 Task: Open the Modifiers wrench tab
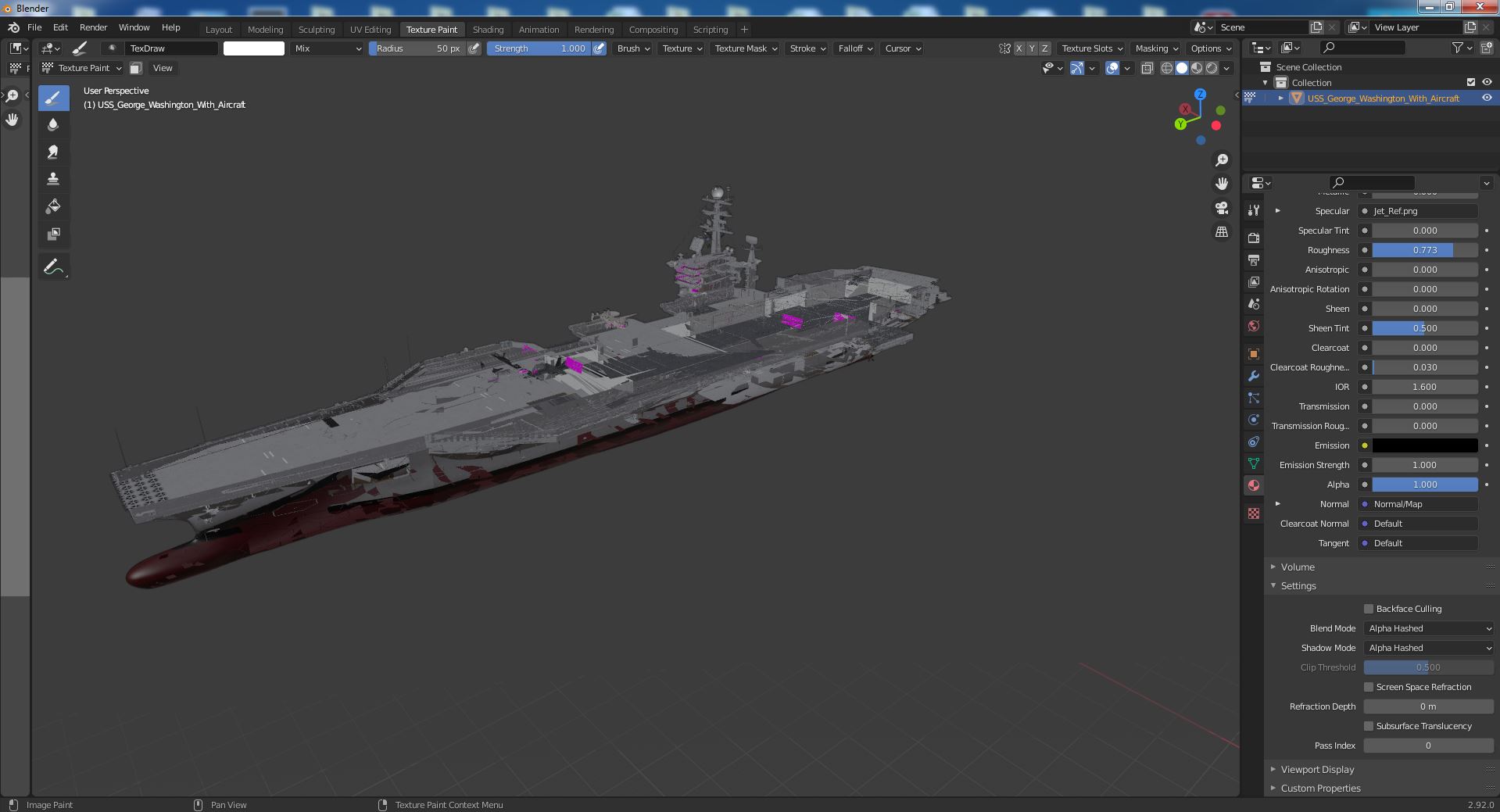point(1254,376)
